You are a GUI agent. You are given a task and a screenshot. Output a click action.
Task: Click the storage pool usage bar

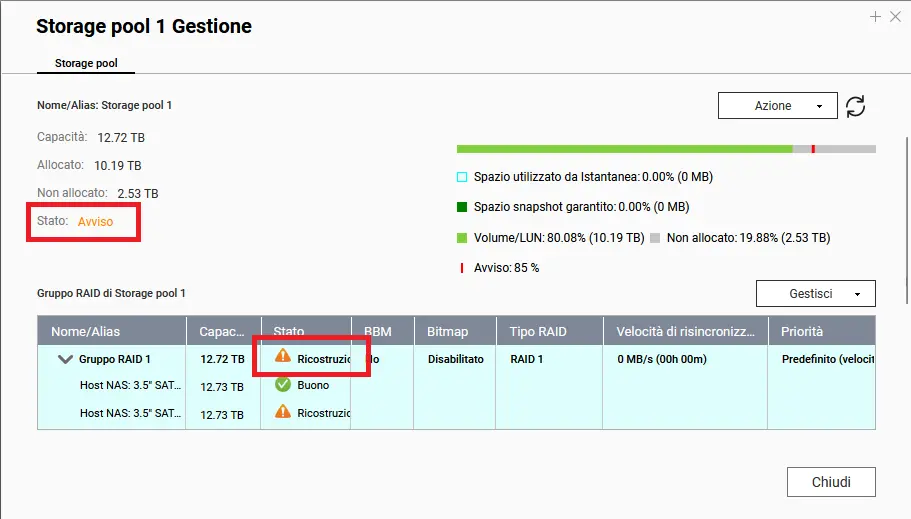[665, 149]
